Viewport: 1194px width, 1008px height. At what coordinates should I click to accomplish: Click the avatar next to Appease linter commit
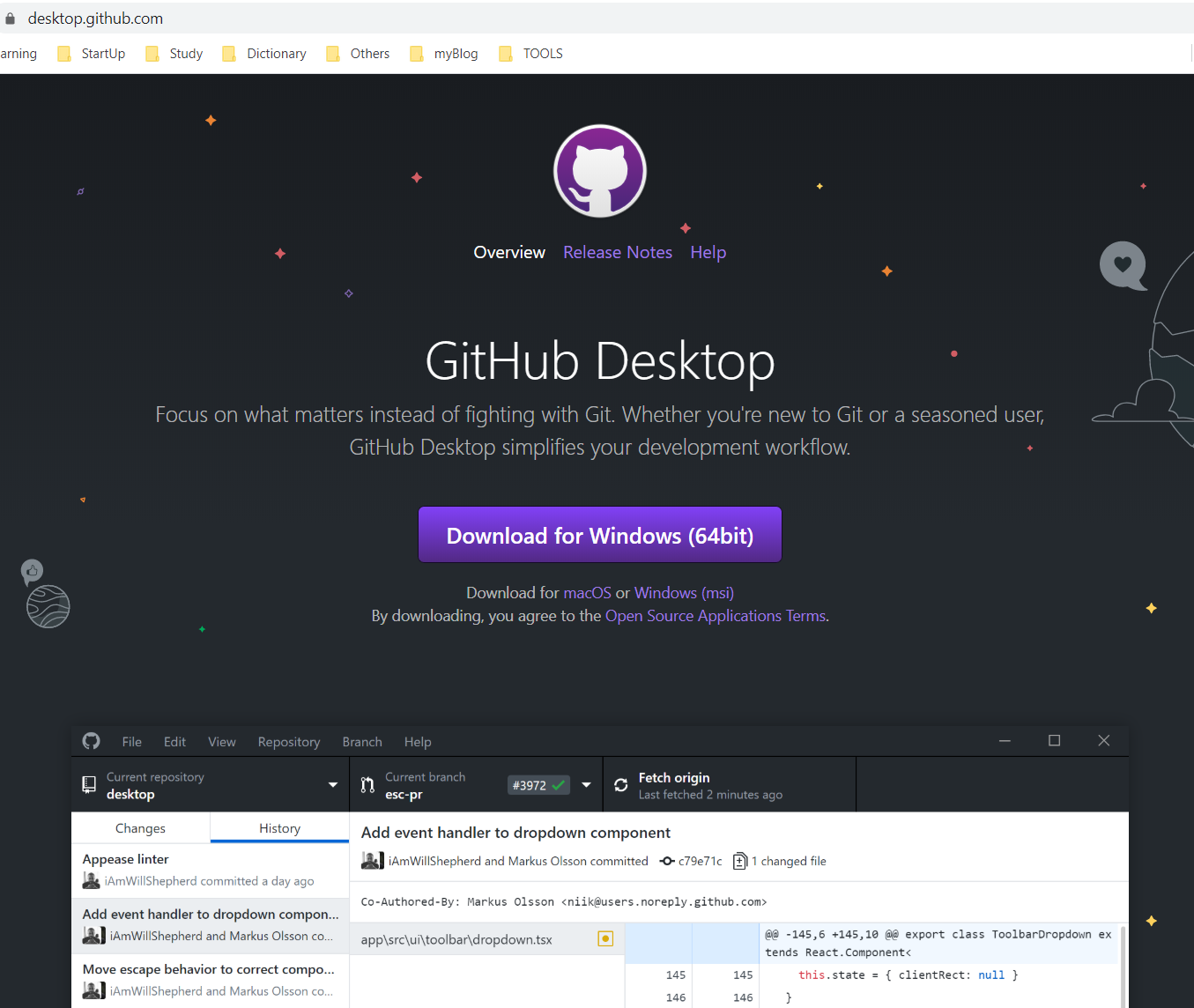pyautogui.click(x=91, y=880)
